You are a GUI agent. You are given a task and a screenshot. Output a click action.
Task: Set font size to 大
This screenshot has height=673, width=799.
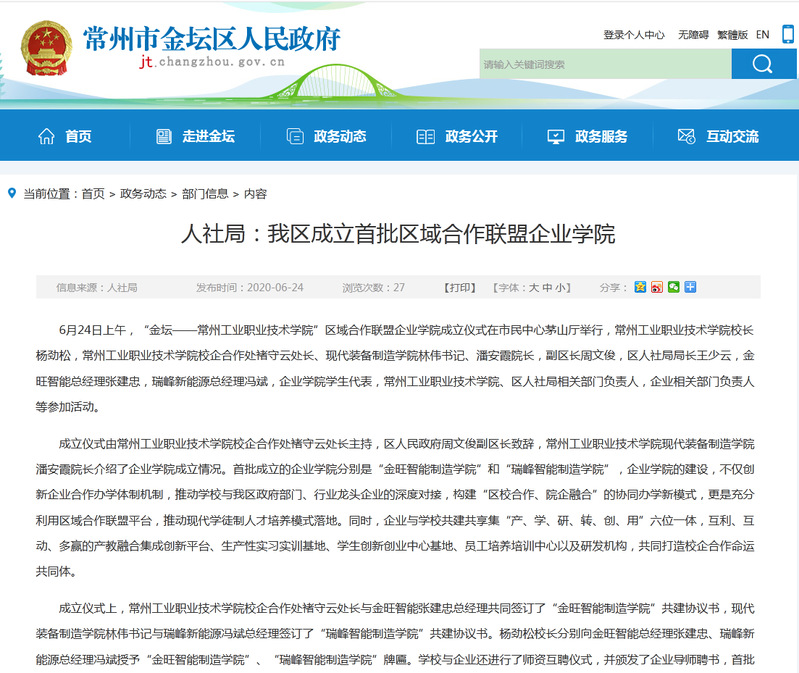[534, 287]
